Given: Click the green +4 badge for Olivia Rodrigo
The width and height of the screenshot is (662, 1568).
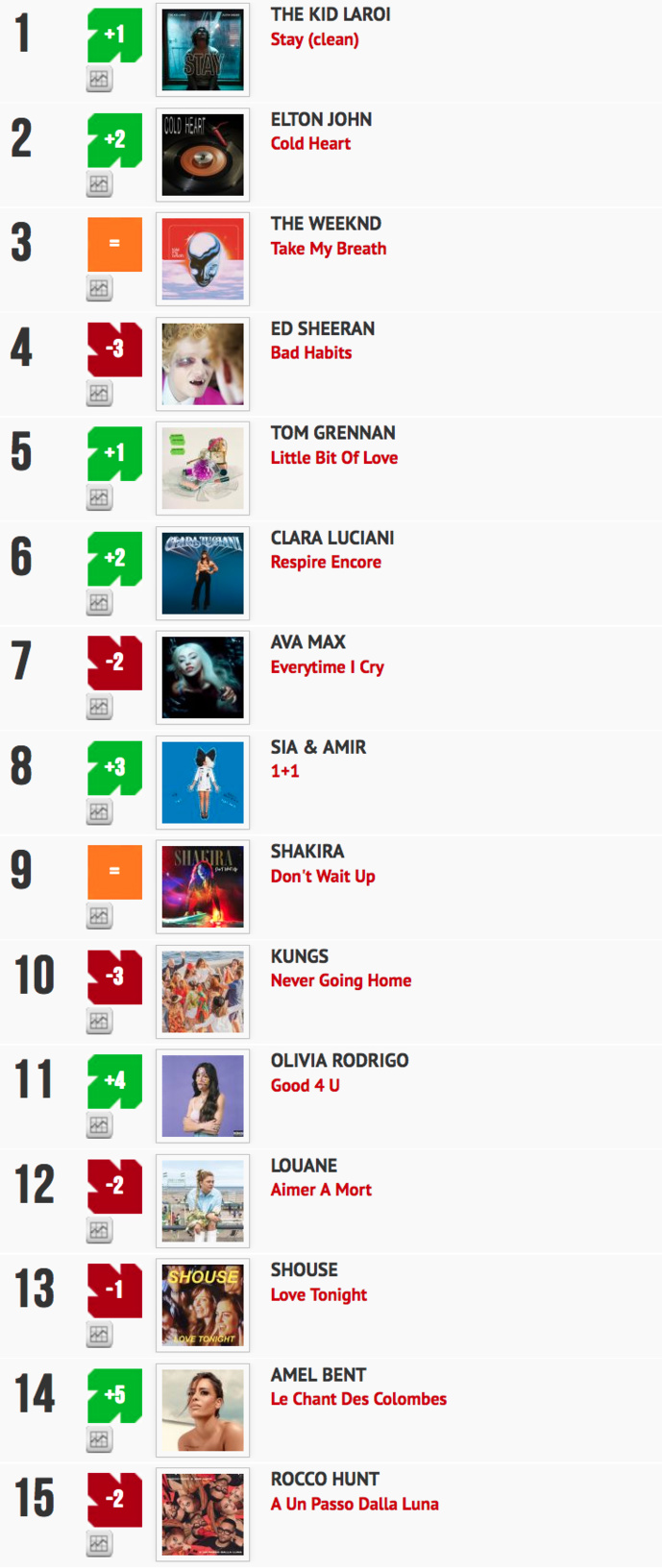Looking at the screenshot, I should pos(115,1081).
